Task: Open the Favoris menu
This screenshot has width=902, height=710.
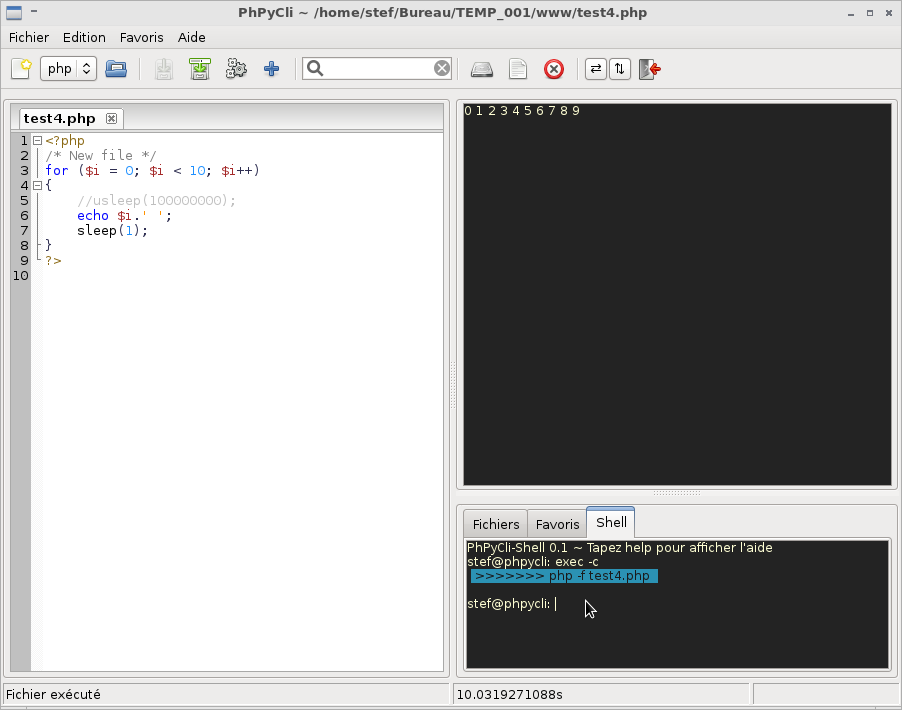Action: [141, 37]
